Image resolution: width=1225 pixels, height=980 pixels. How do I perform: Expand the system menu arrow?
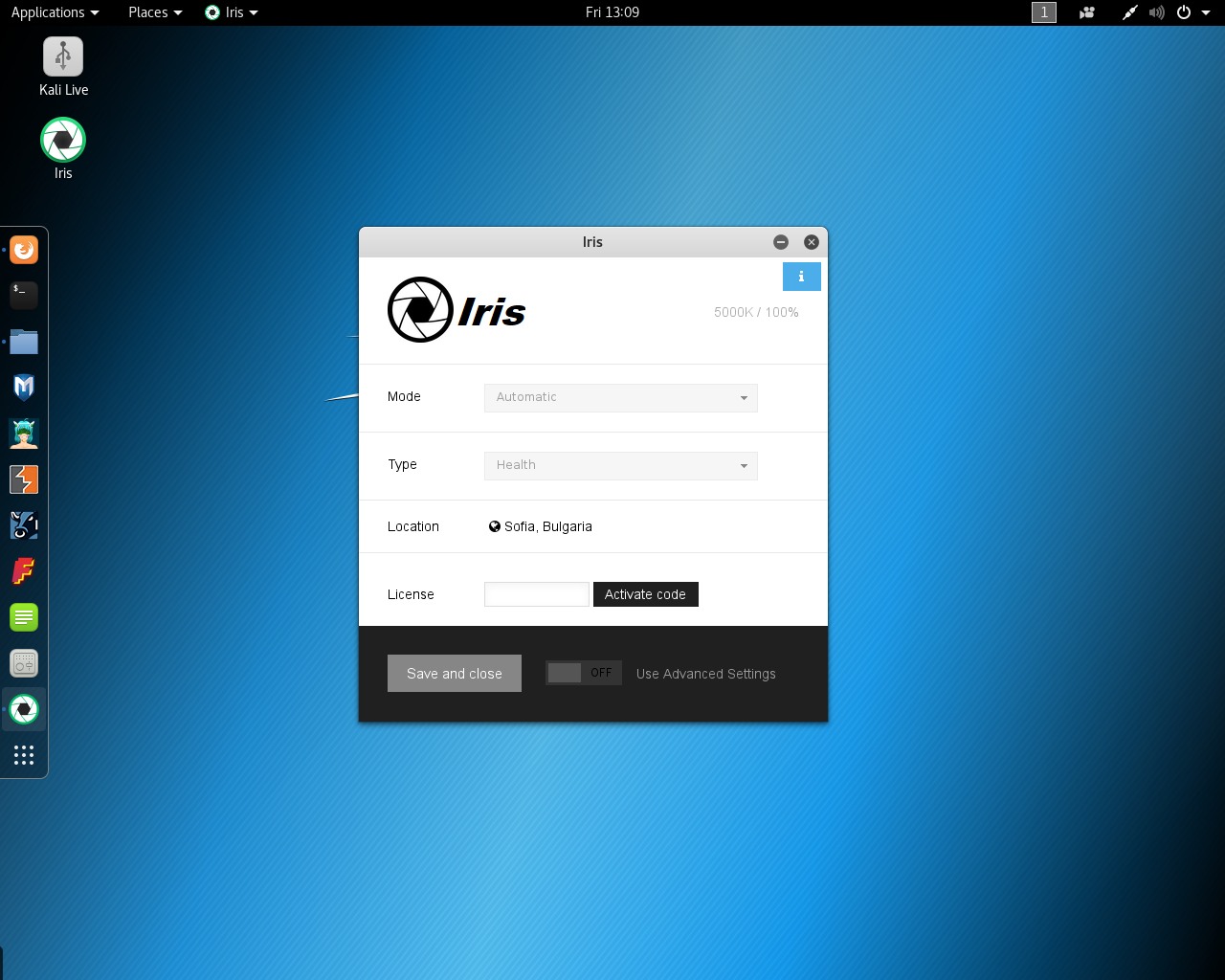(1206, 13)
